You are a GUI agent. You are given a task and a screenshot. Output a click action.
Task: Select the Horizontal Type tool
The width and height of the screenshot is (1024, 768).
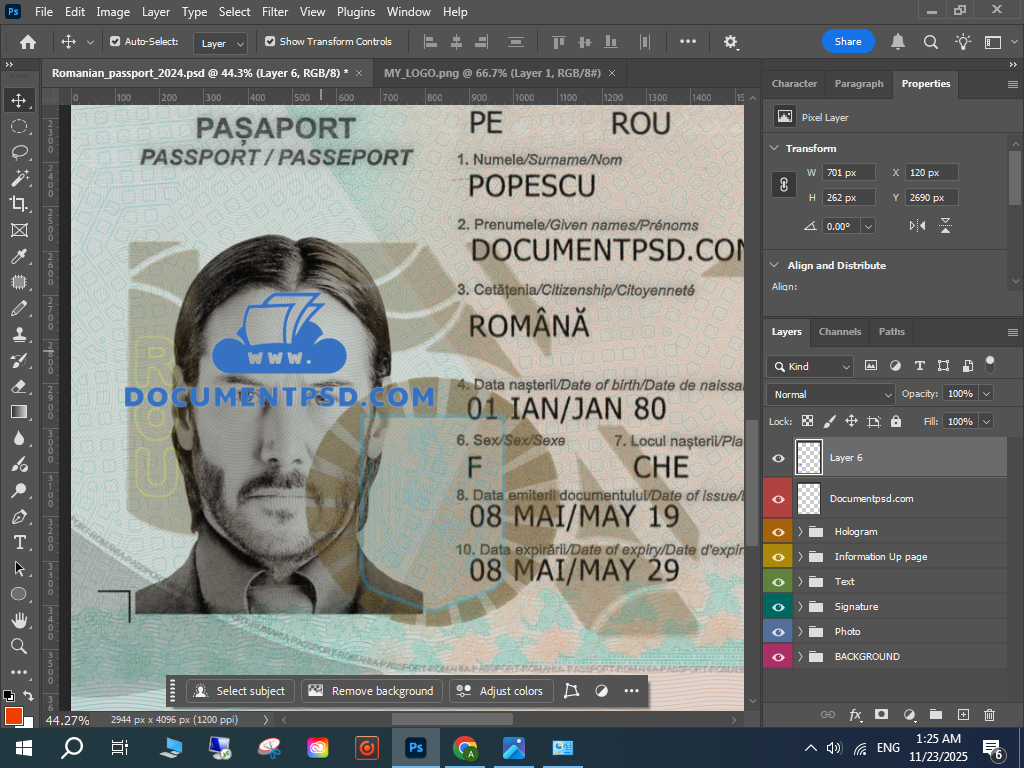tap(18, 542)
